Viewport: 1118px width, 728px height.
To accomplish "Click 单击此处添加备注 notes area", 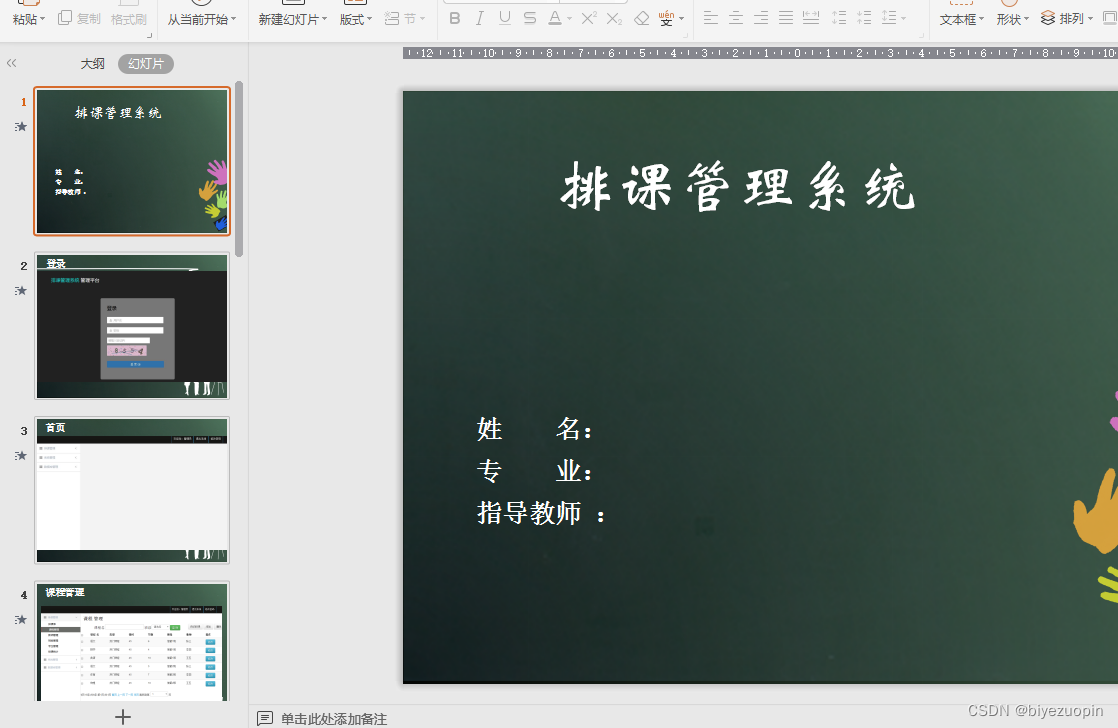I will [x=334, y=719].
